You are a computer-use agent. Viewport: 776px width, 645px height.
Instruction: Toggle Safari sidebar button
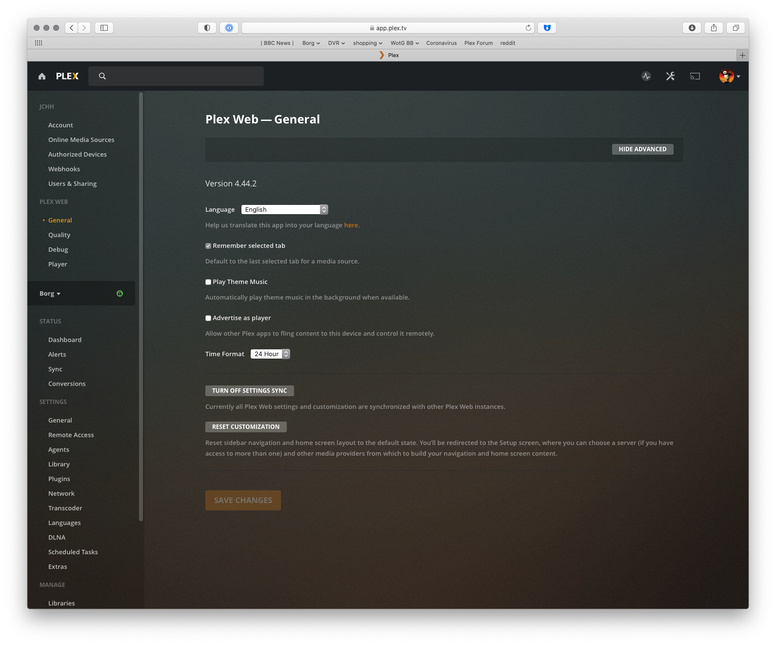click(x=104, y=28)
